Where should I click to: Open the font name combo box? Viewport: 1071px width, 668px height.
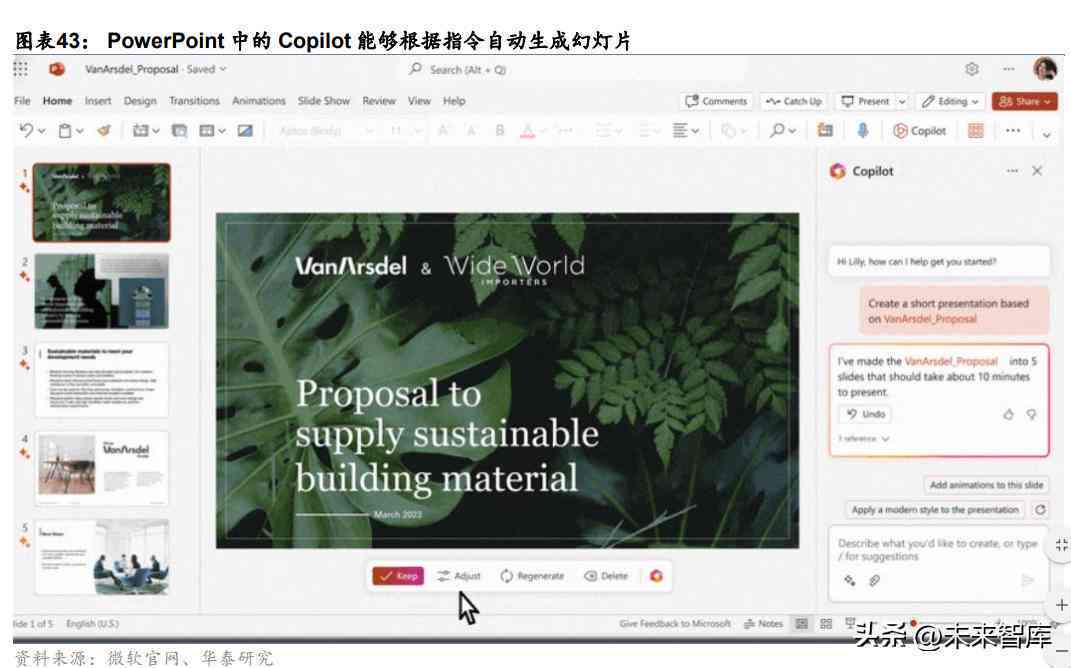tap(326, 130)
